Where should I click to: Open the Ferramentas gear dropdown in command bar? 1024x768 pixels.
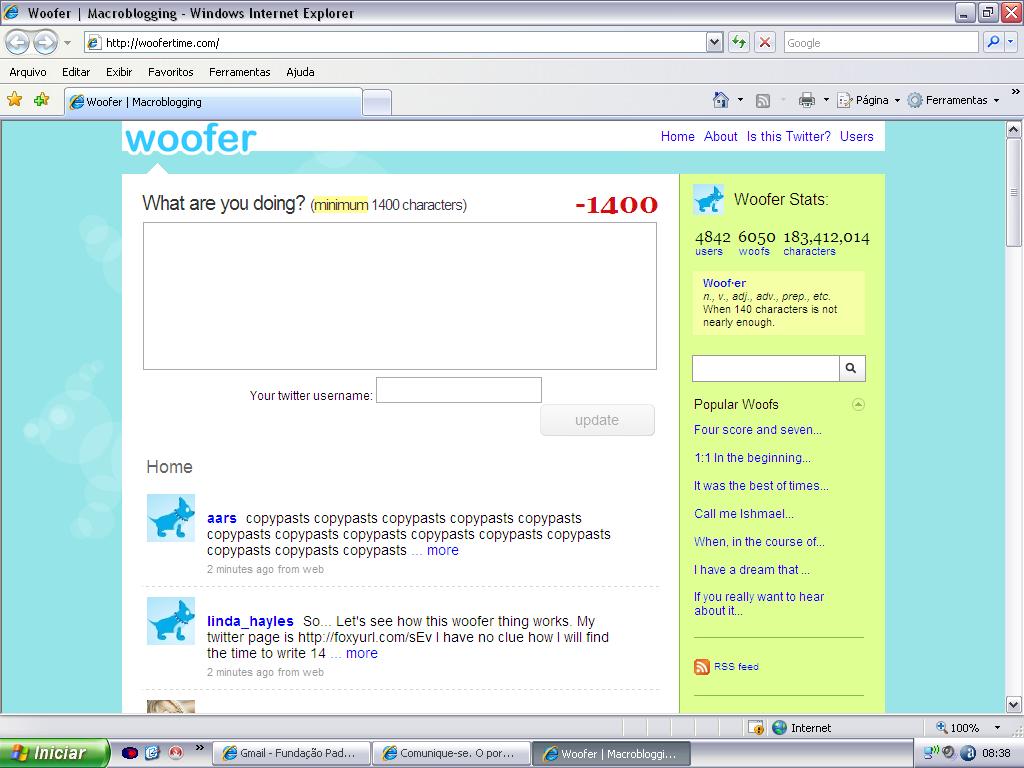tap(953, 100)
